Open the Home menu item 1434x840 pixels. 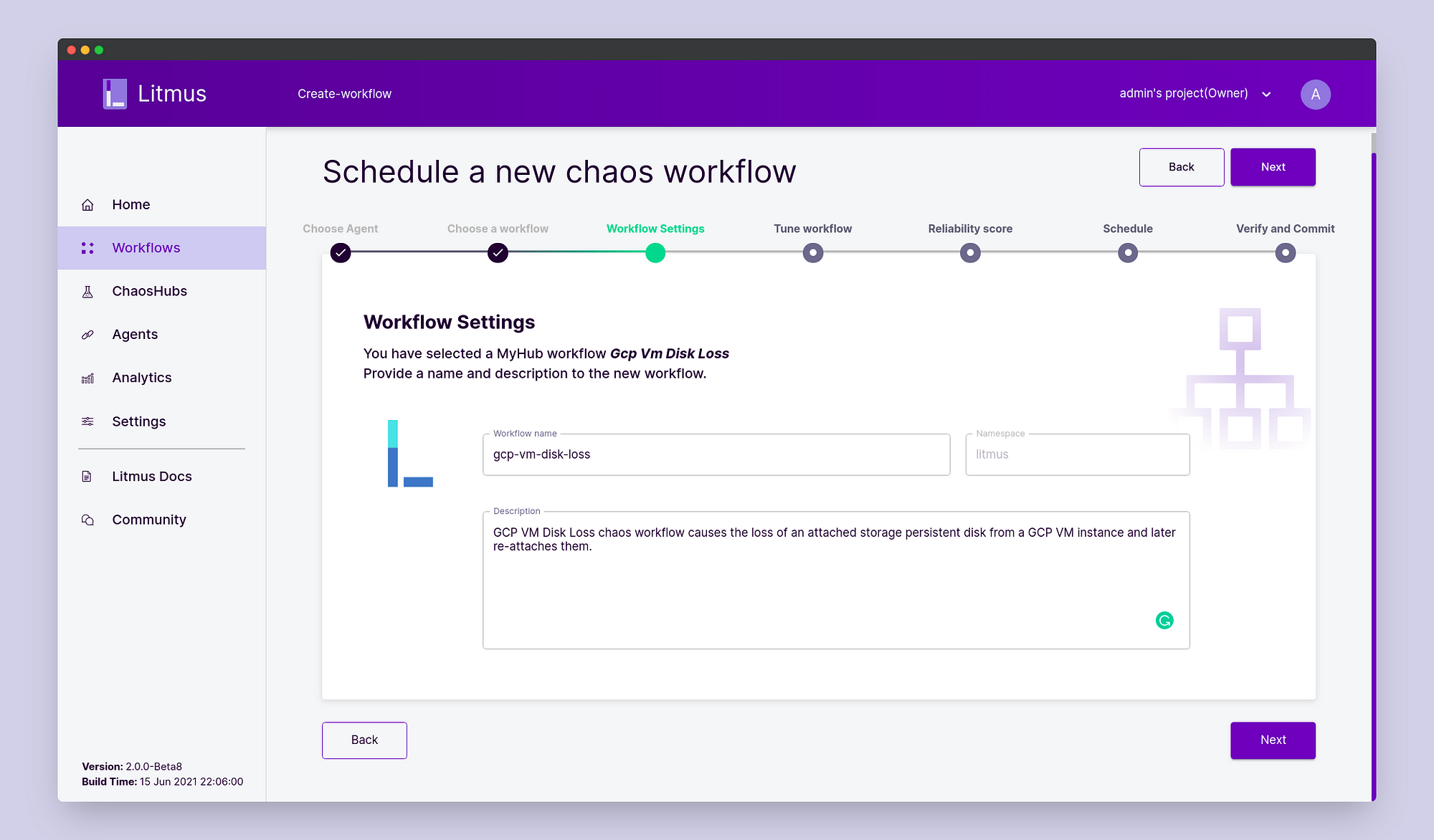click(161, 205)
